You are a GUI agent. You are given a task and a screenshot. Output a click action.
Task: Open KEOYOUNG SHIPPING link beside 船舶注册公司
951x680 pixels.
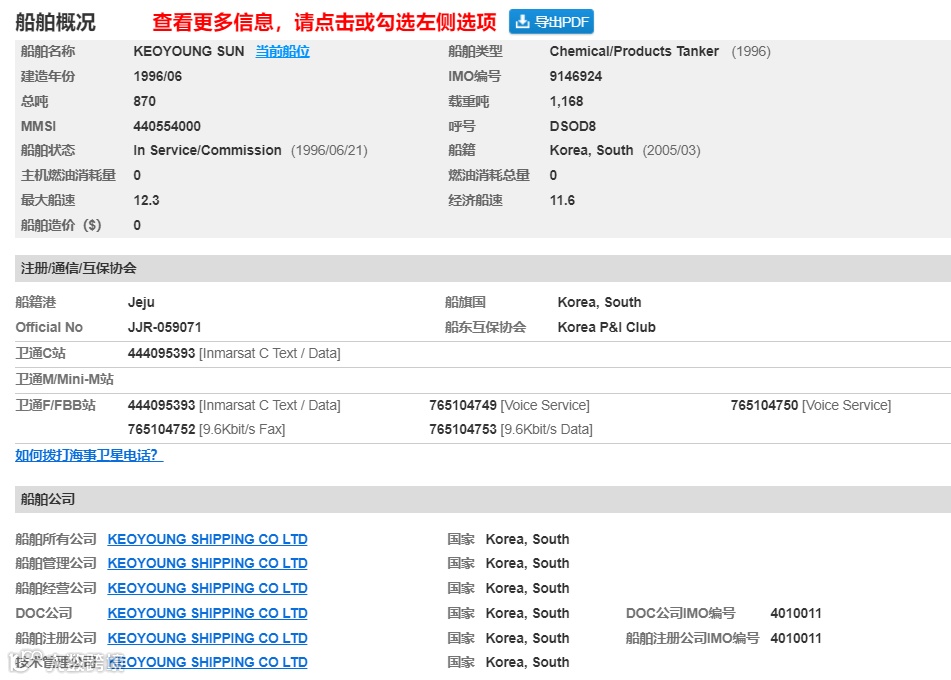click(x=207, y=638)
